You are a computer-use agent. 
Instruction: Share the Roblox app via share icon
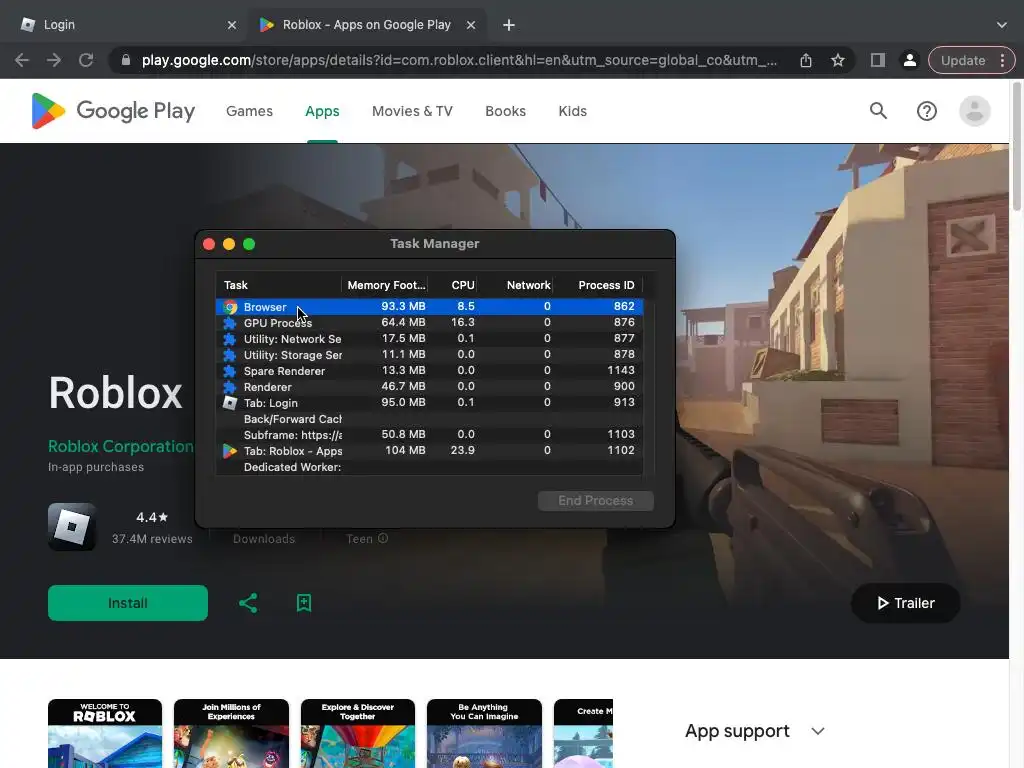pos(248,603)
